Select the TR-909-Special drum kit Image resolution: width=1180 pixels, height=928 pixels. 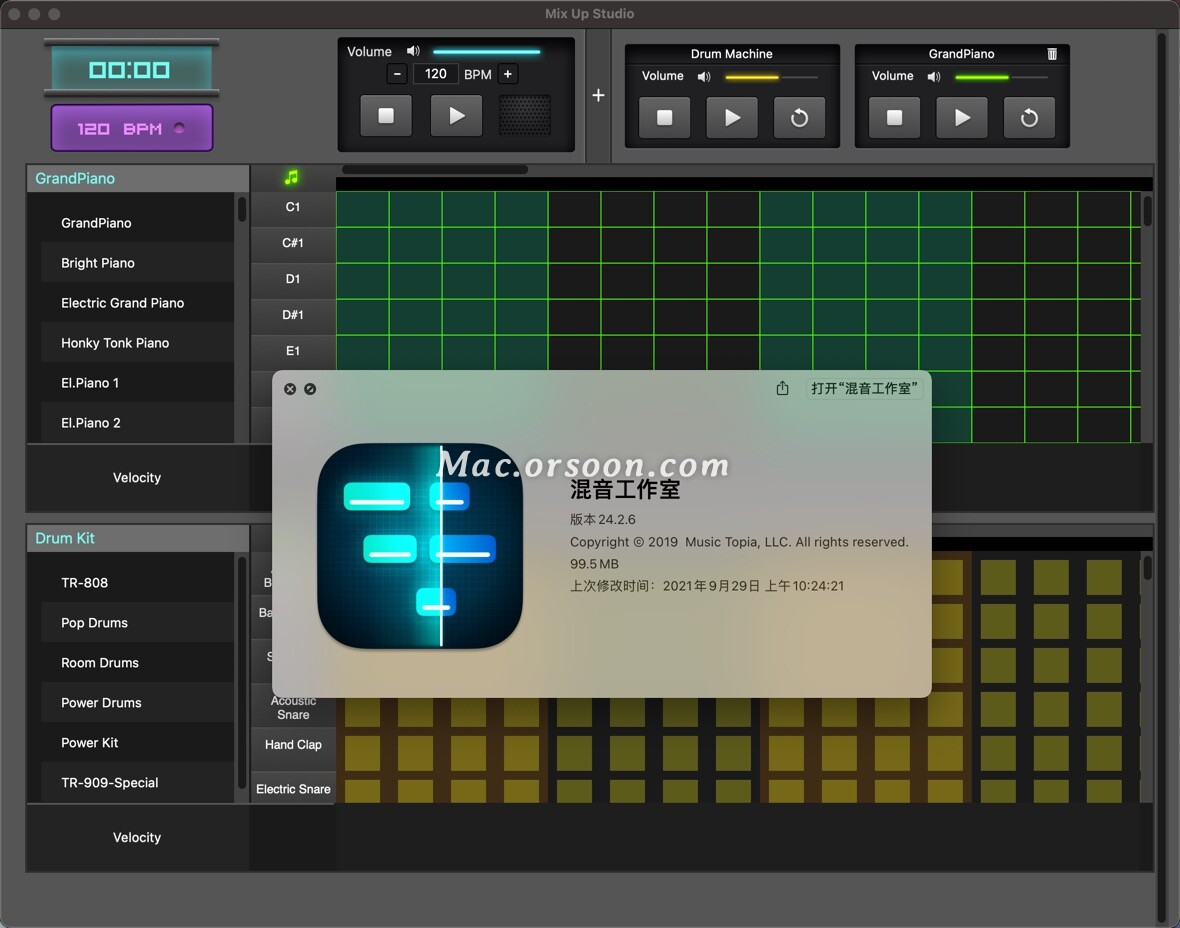137,782
